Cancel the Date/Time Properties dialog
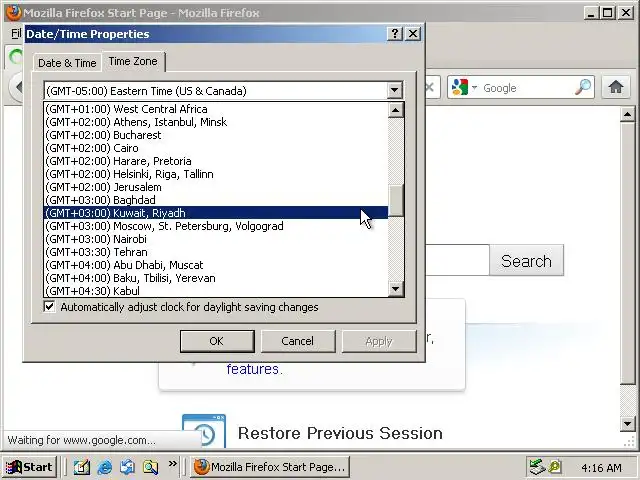Viewport: 640px width, 480px height. [x=298, y=341]
